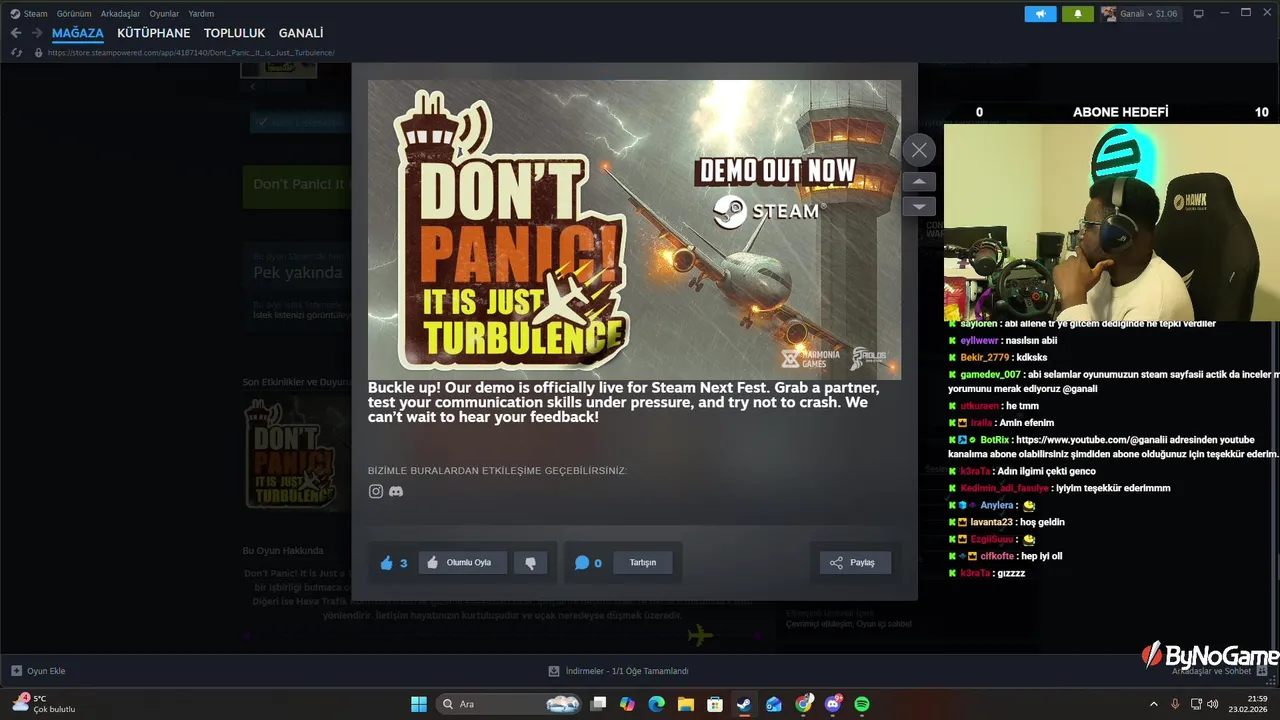Switch to the TOPLULUK tab
1280x720 pixels.
[x=234, y=33]
